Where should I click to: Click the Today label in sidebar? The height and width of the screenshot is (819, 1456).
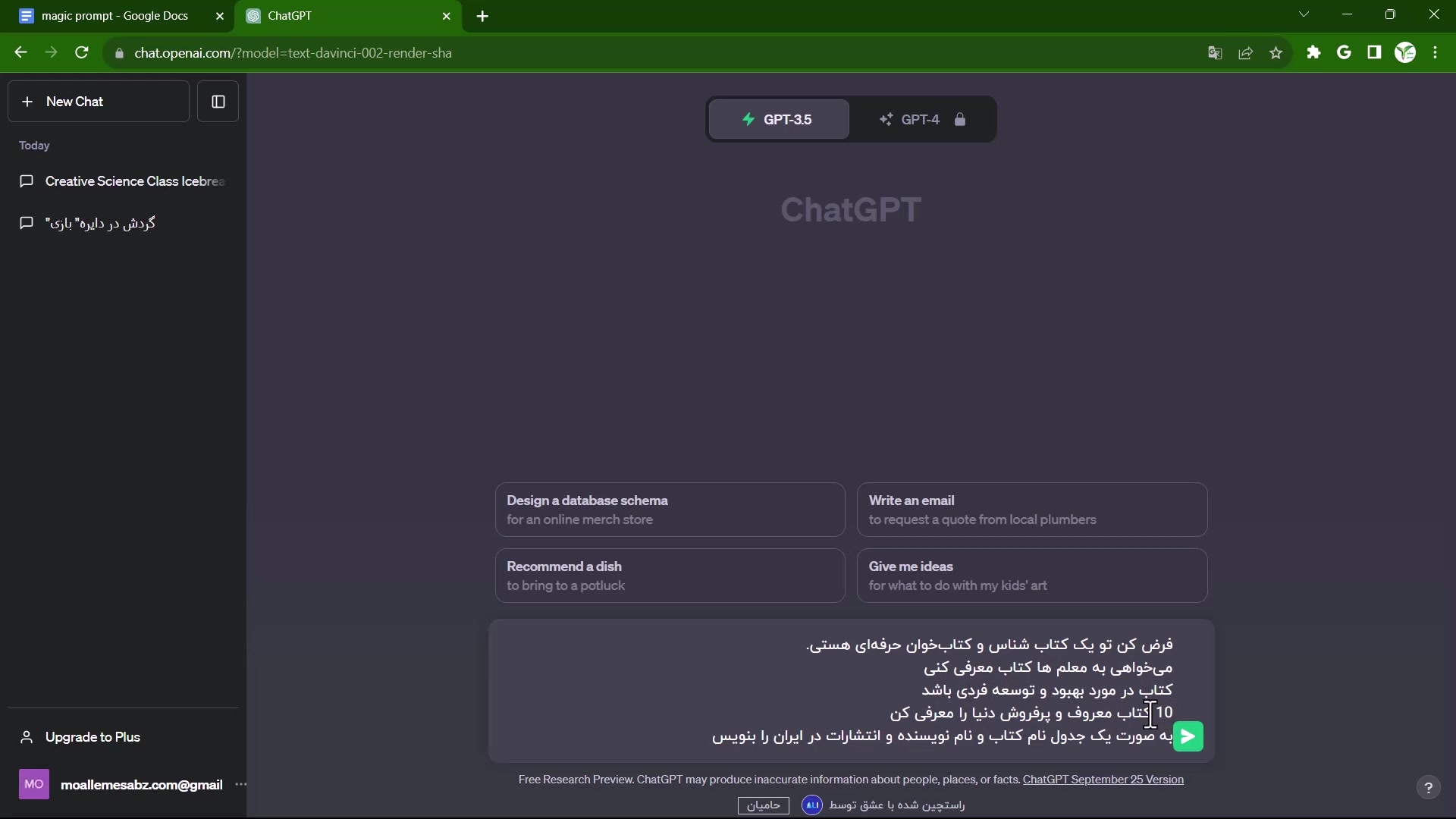pyautogui.click(x=34, y=146)
